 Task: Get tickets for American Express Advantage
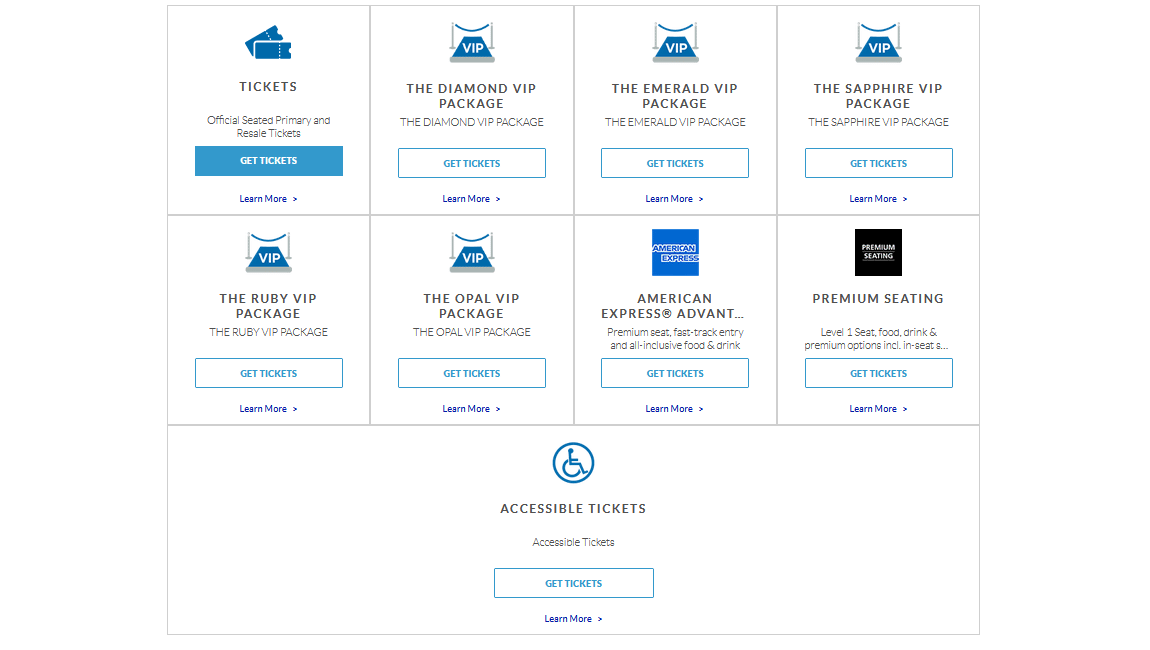(x=675, y=373)
